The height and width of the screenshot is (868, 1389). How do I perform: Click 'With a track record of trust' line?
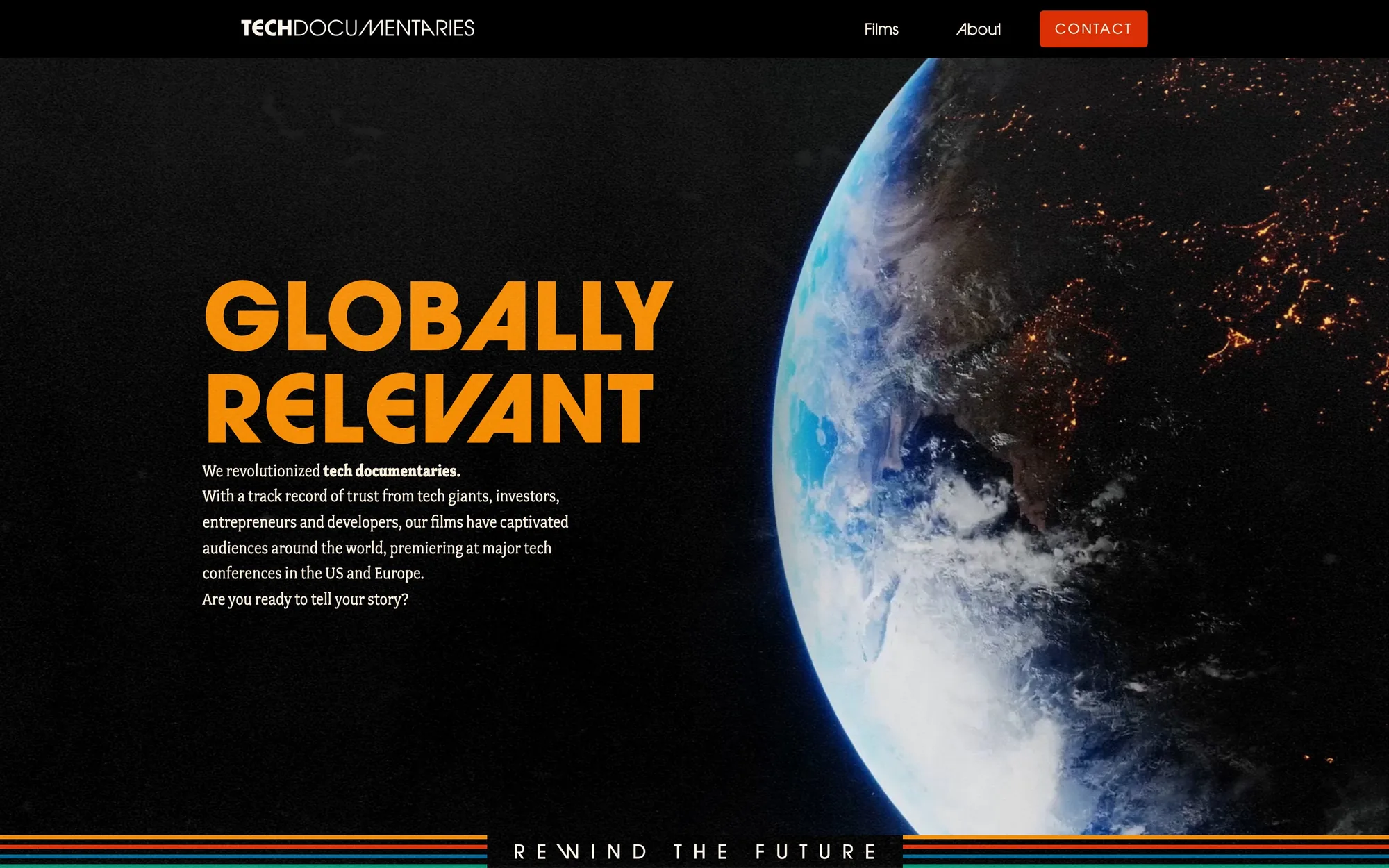point(381,496)
